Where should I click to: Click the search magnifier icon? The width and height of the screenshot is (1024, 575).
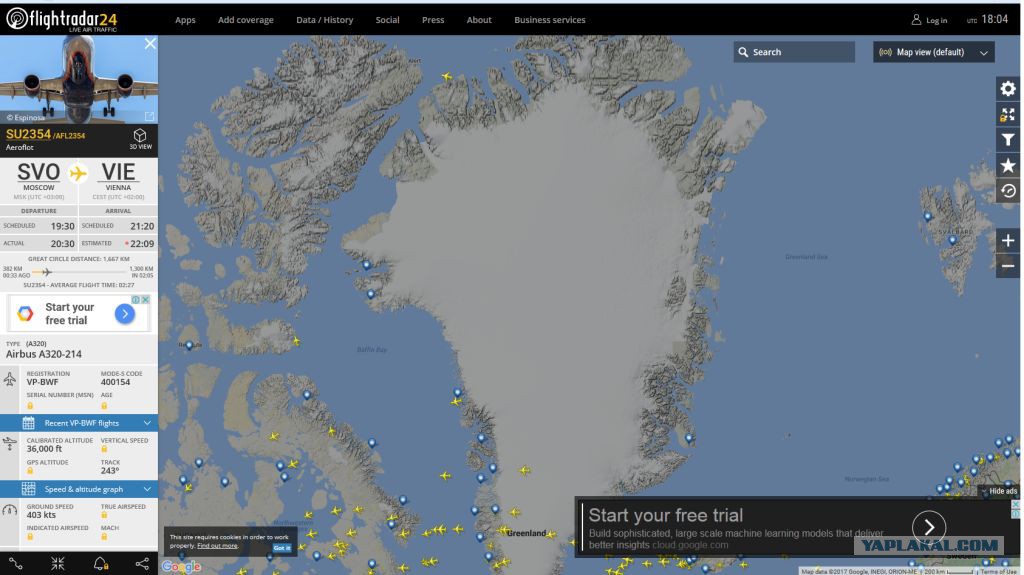coord(743,52)
